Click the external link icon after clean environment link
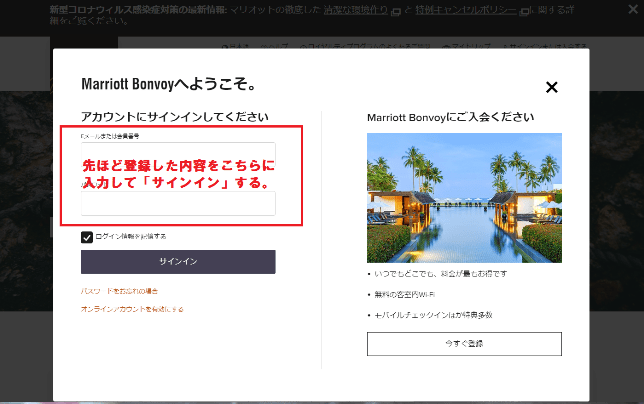 pos(396,11)
